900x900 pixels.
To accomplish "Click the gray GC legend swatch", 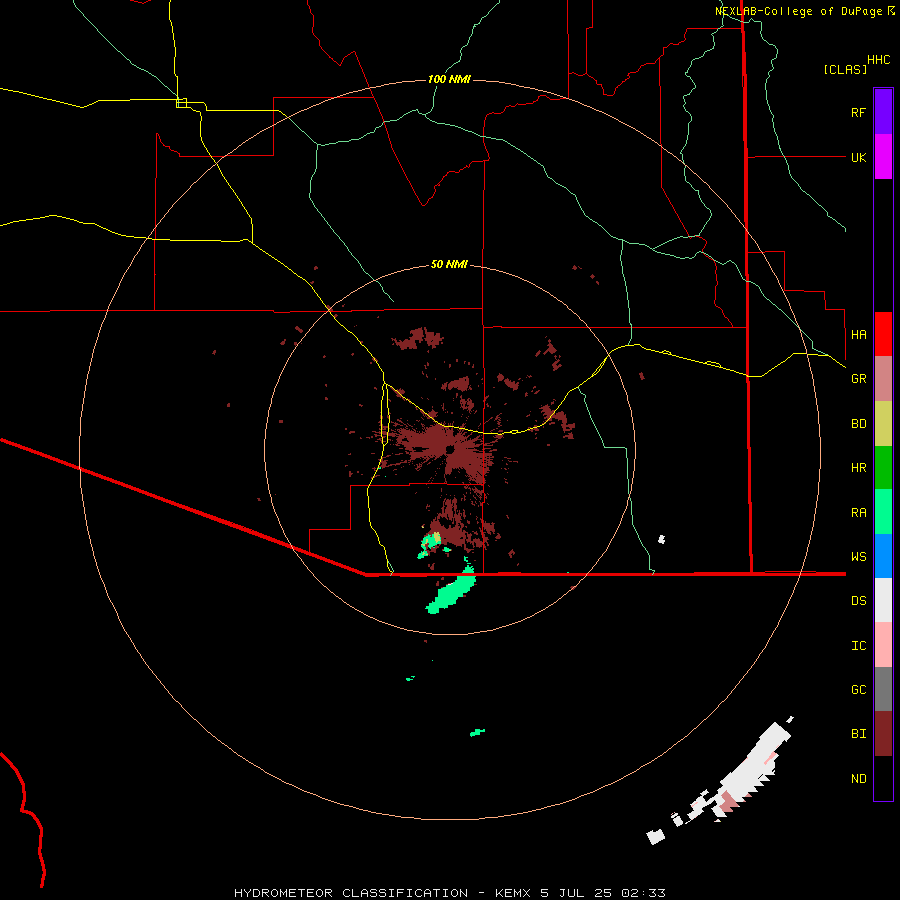I will [883, 689].
